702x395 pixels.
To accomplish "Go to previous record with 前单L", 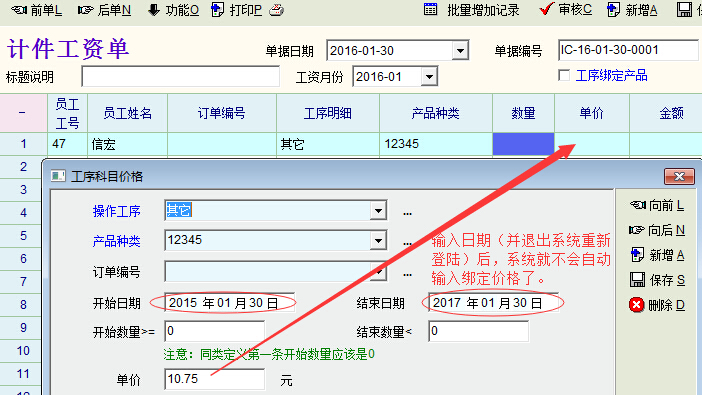I will [36, 10].
